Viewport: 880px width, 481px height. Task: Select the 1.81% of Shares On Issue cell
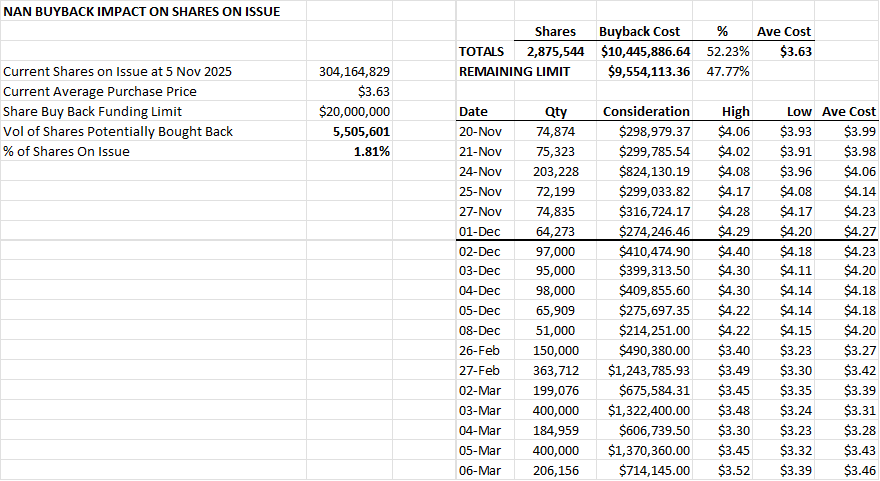(x=371, y=152)
